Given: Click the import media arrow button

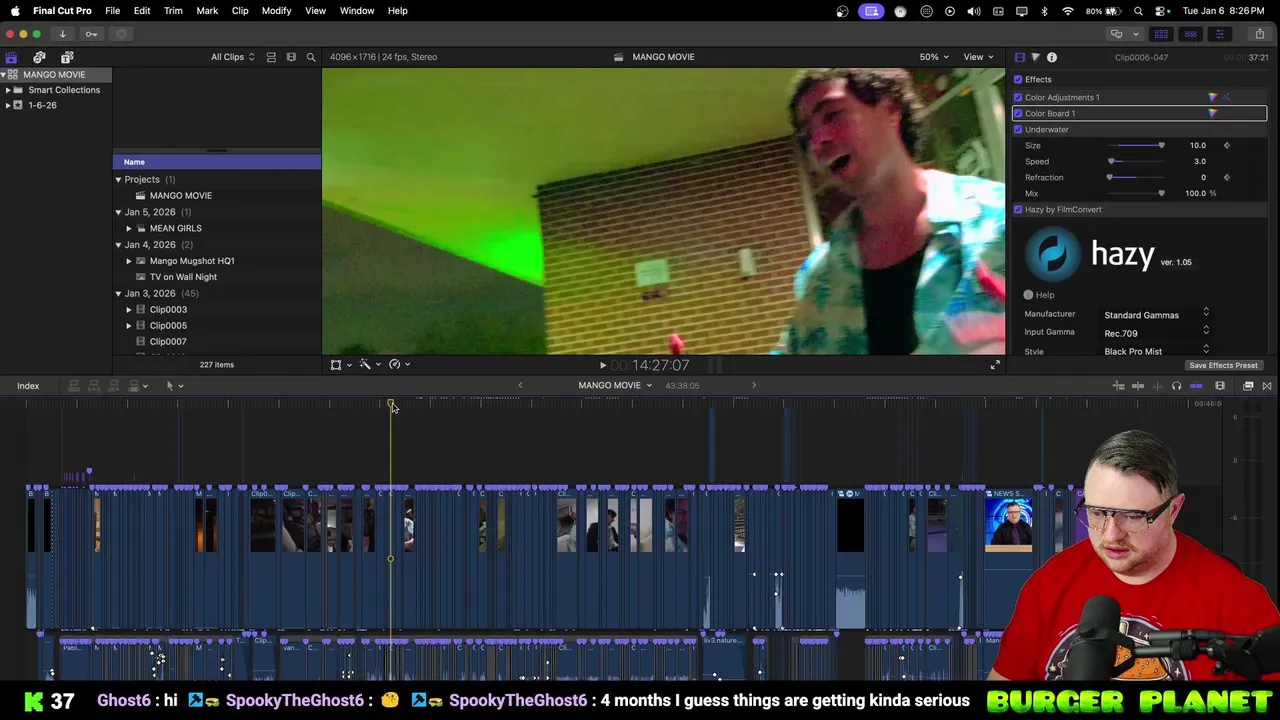Looking at the screenshot, I should (62, 34).
